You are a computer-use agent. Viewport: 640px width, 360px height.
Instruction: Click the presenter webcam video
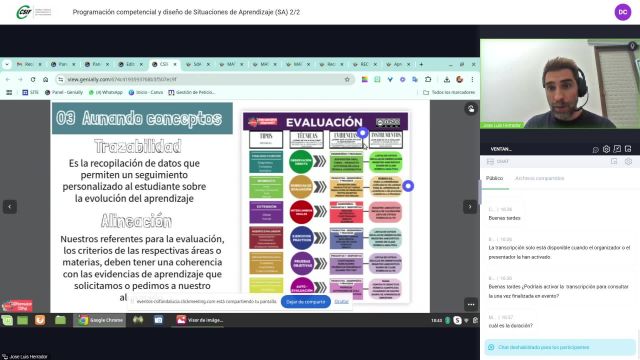[x=560, y=84]
